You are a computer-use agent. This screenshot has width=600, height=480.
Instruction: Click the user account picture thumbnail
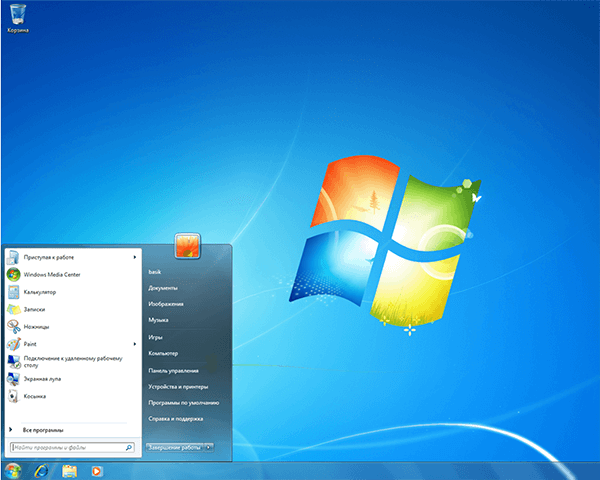tap(188, 246)
